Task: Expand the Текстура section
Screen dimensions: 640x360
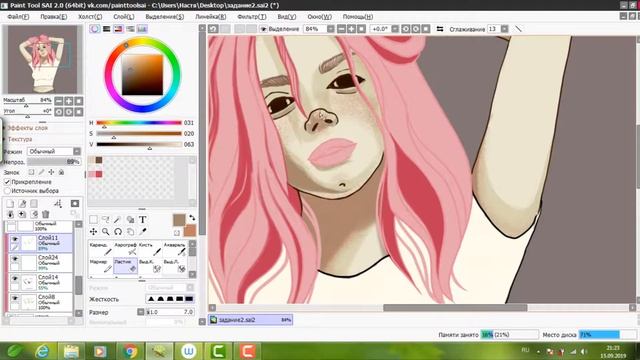Action: (20, 139)
